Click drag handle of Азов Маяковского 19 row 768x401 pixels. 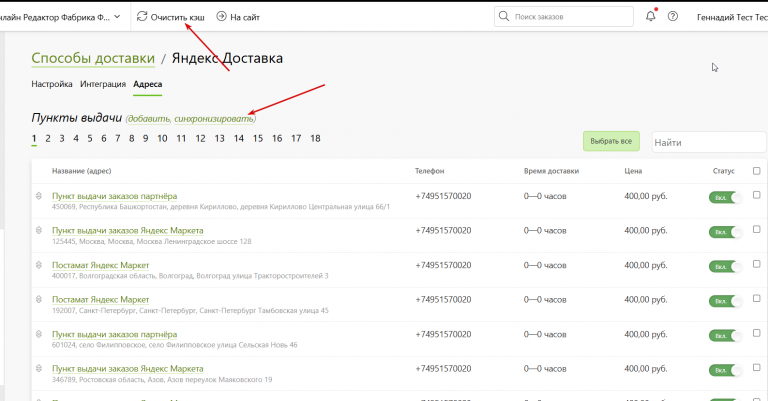(x=39, y=368)
